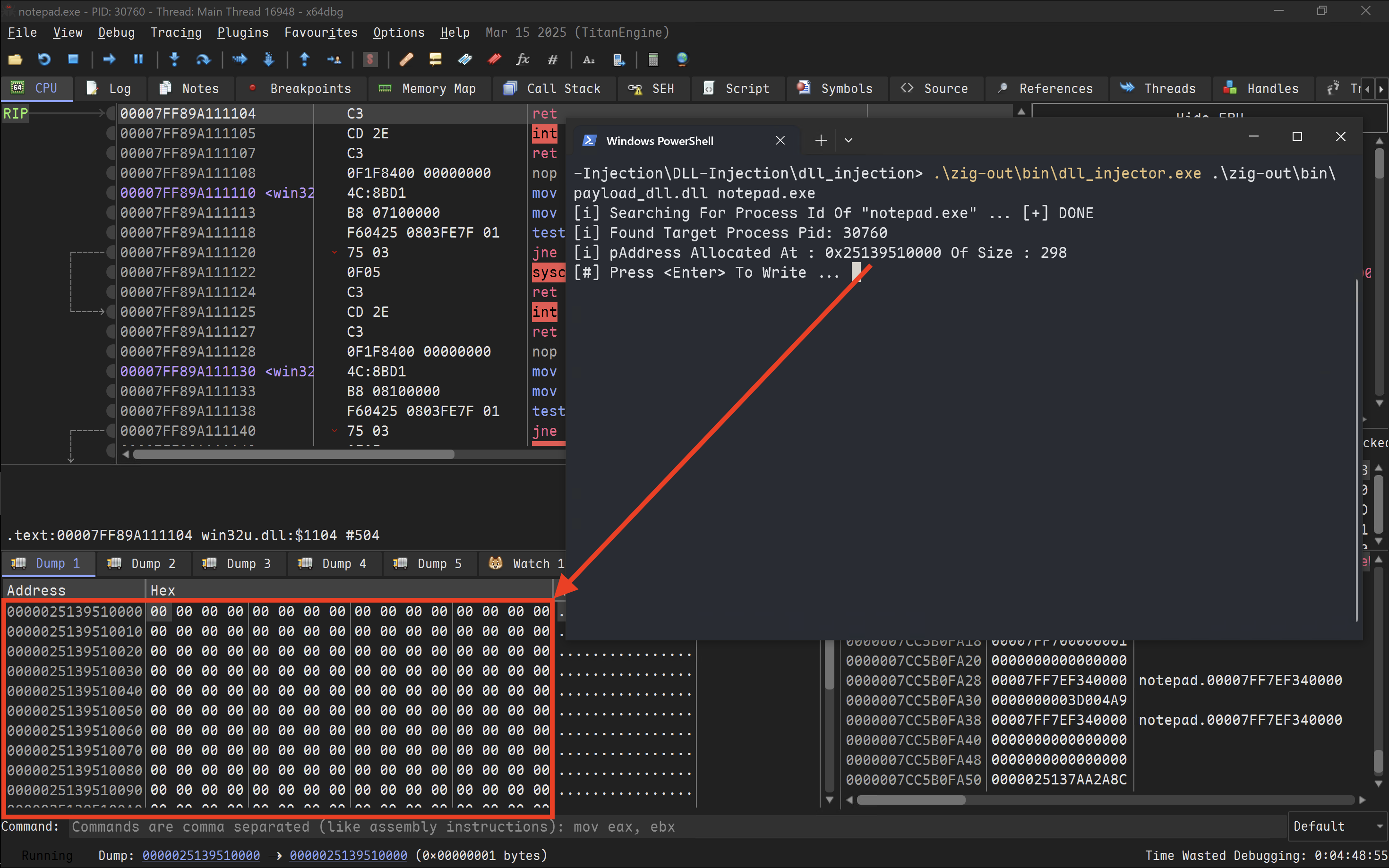The width and height of the screenshot is (1389, 868).
Task: Toggle breakpoint at address 00007FF89A111124
Action: 111,292
